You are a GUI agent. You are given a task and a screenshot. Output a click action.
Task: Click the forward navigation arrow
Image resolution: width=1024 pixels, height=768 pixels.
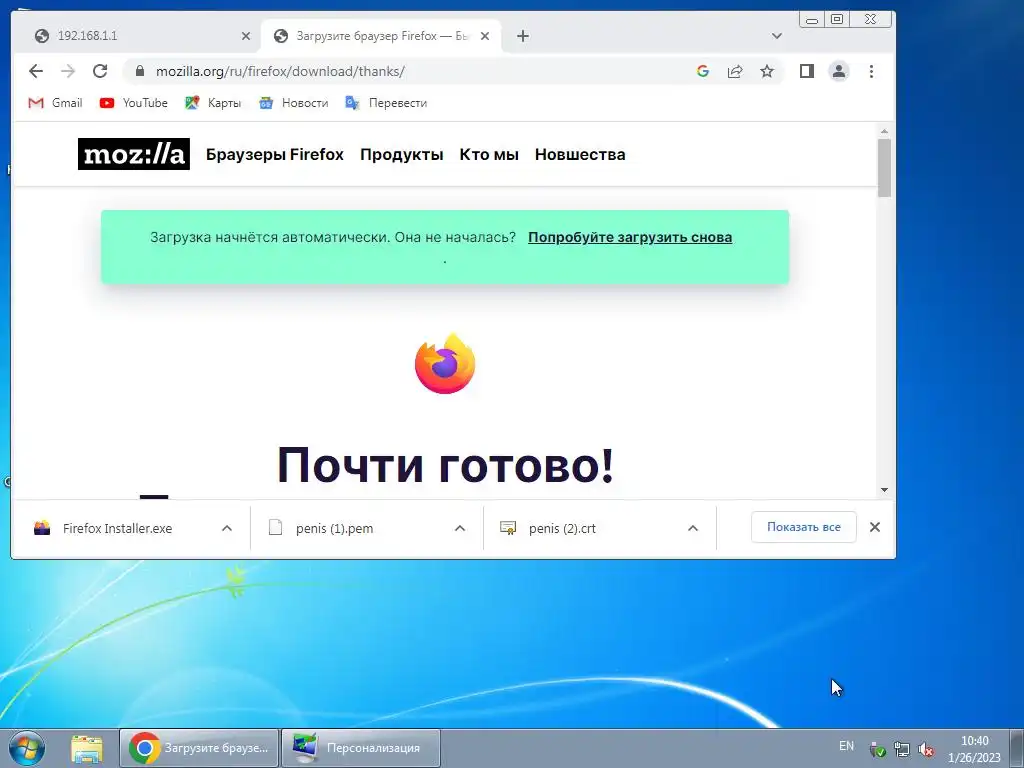(x=68, y=71)
